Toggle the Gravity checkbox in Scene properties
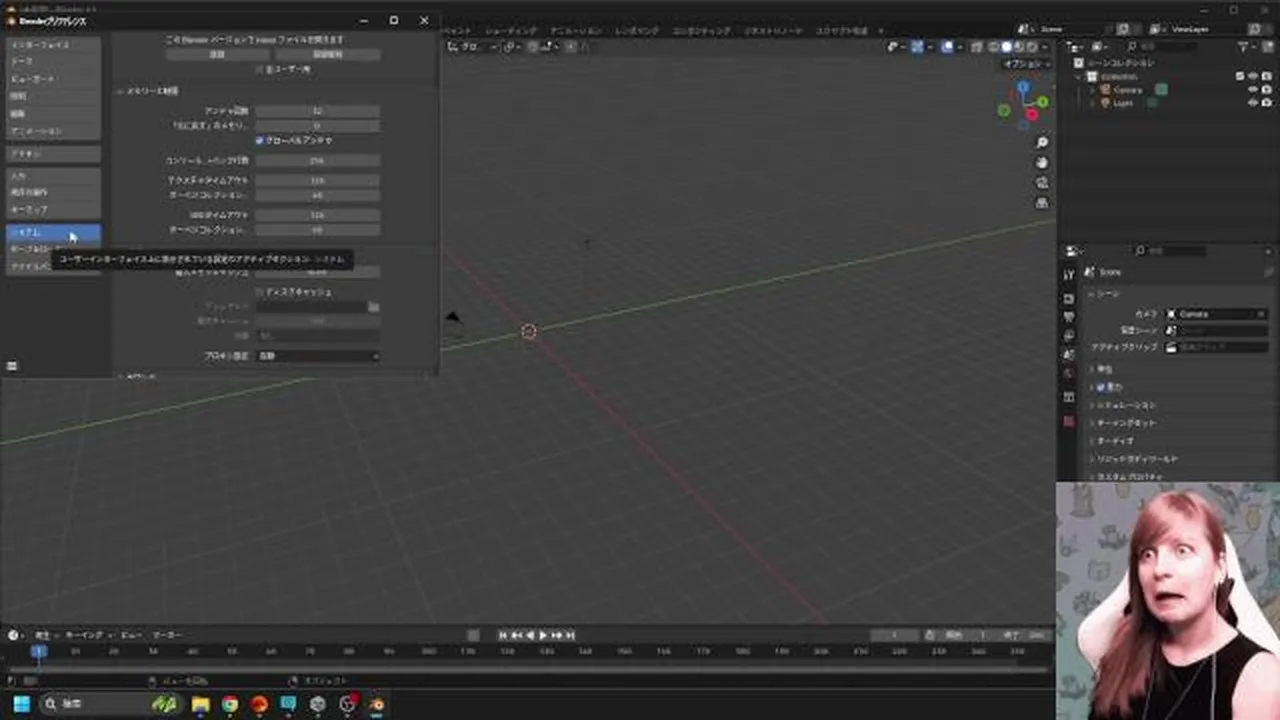This screenshot has height=720, width=1280. 1101,387
